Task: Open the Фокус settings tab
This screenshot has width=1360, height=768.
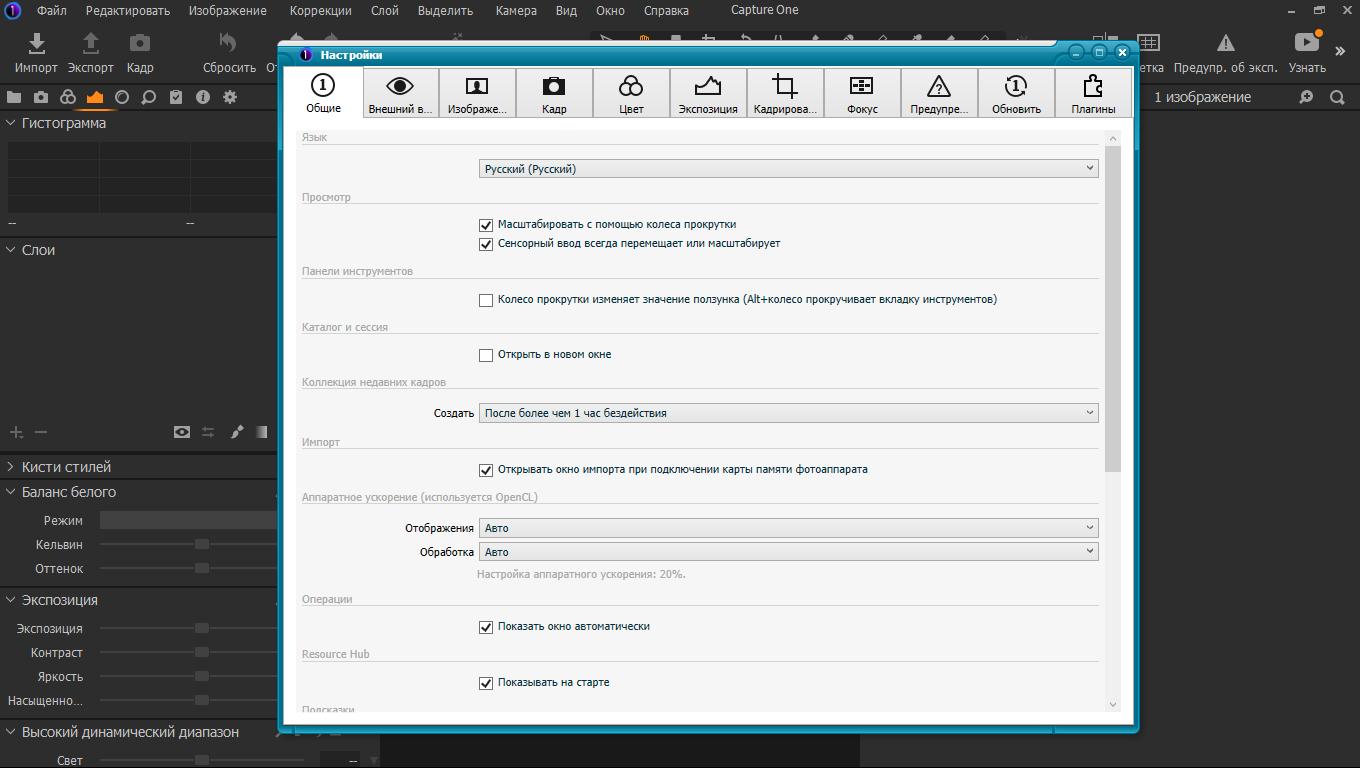Action: tap(862, 93)
